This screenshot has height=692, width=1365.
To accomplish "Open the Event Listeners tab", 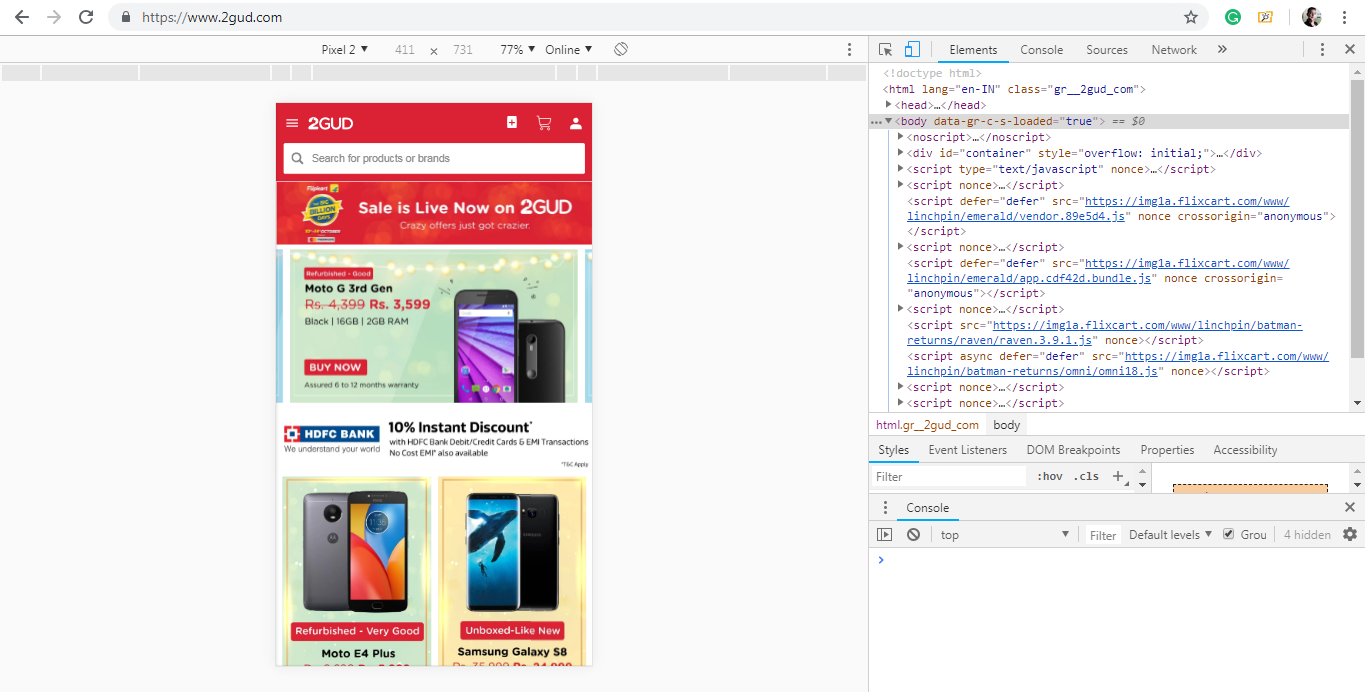I will pos(968,450).
